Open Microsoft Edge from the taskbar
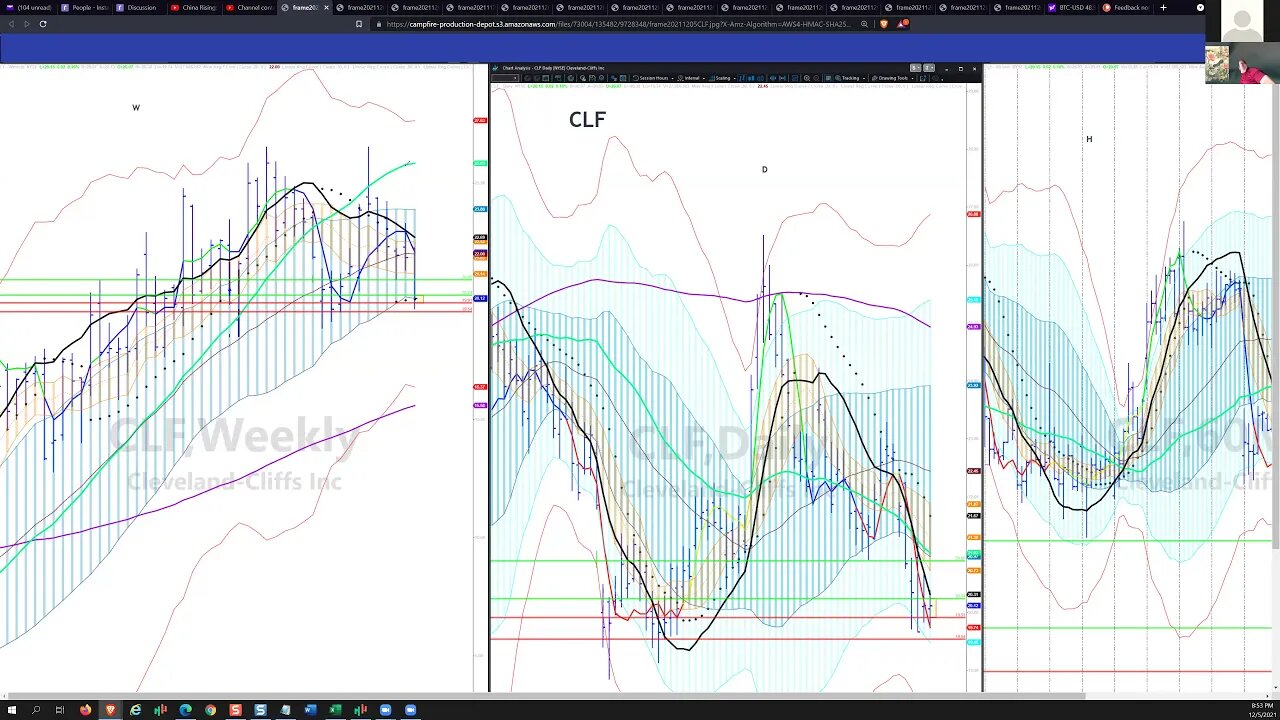The width and height of the screenshot is (1280, 720). point(185,710)
